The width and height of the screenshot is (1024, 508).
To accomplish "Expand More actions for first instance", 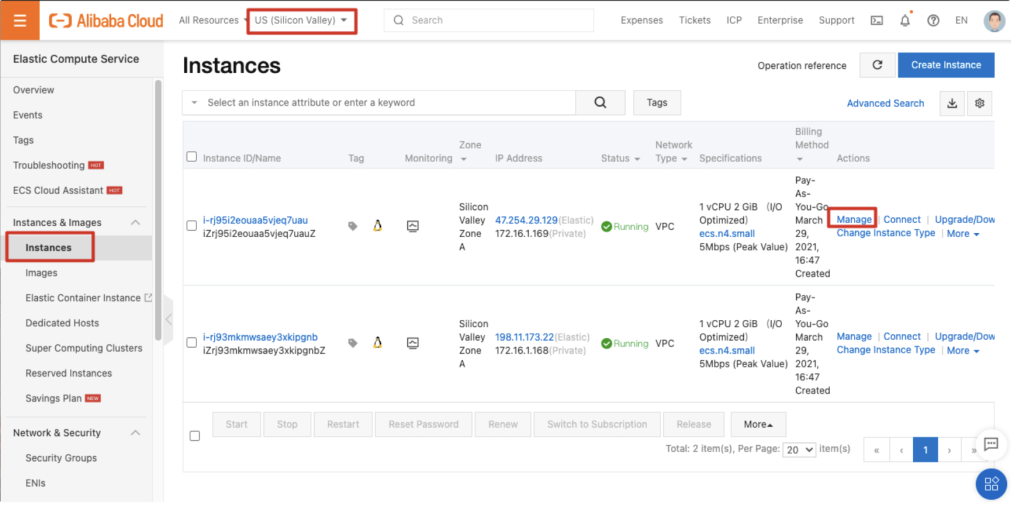I will pyautogui.click(x=963, y=234).
